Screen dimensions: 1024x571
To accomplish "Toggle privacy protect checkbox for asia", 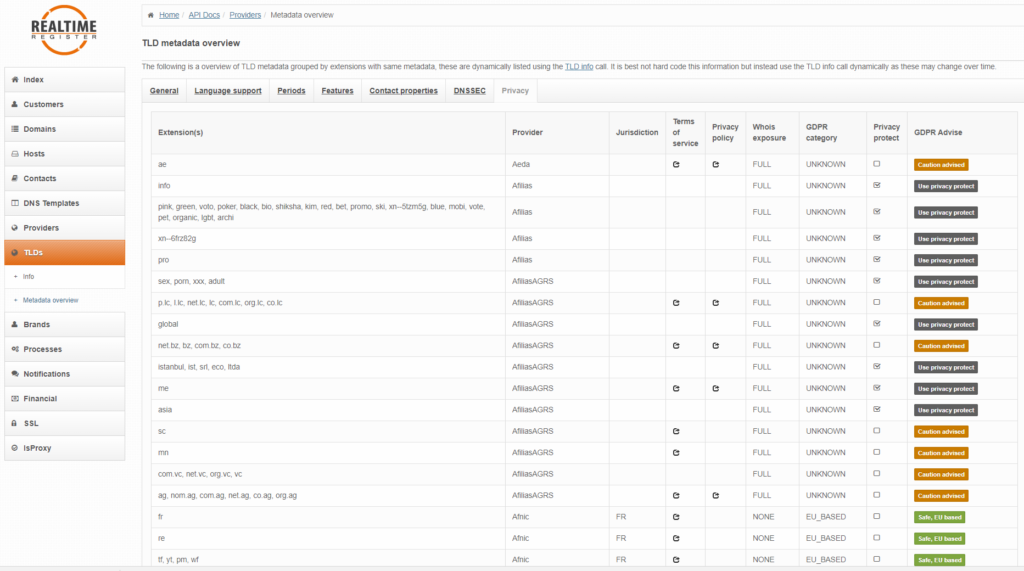I will click(x=877, y=410).
